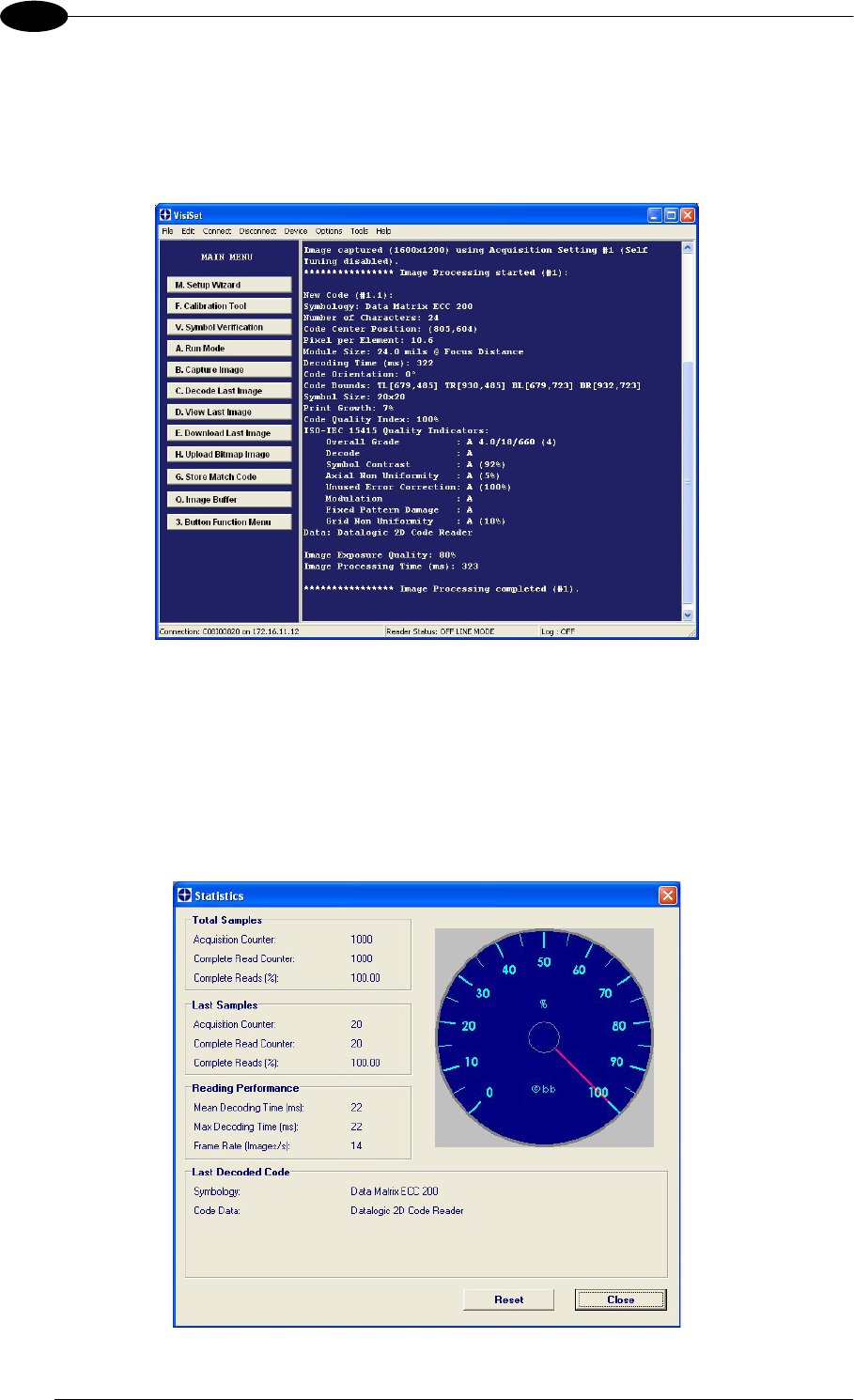
Task: Open the Help menu
Action: point(383,231)
